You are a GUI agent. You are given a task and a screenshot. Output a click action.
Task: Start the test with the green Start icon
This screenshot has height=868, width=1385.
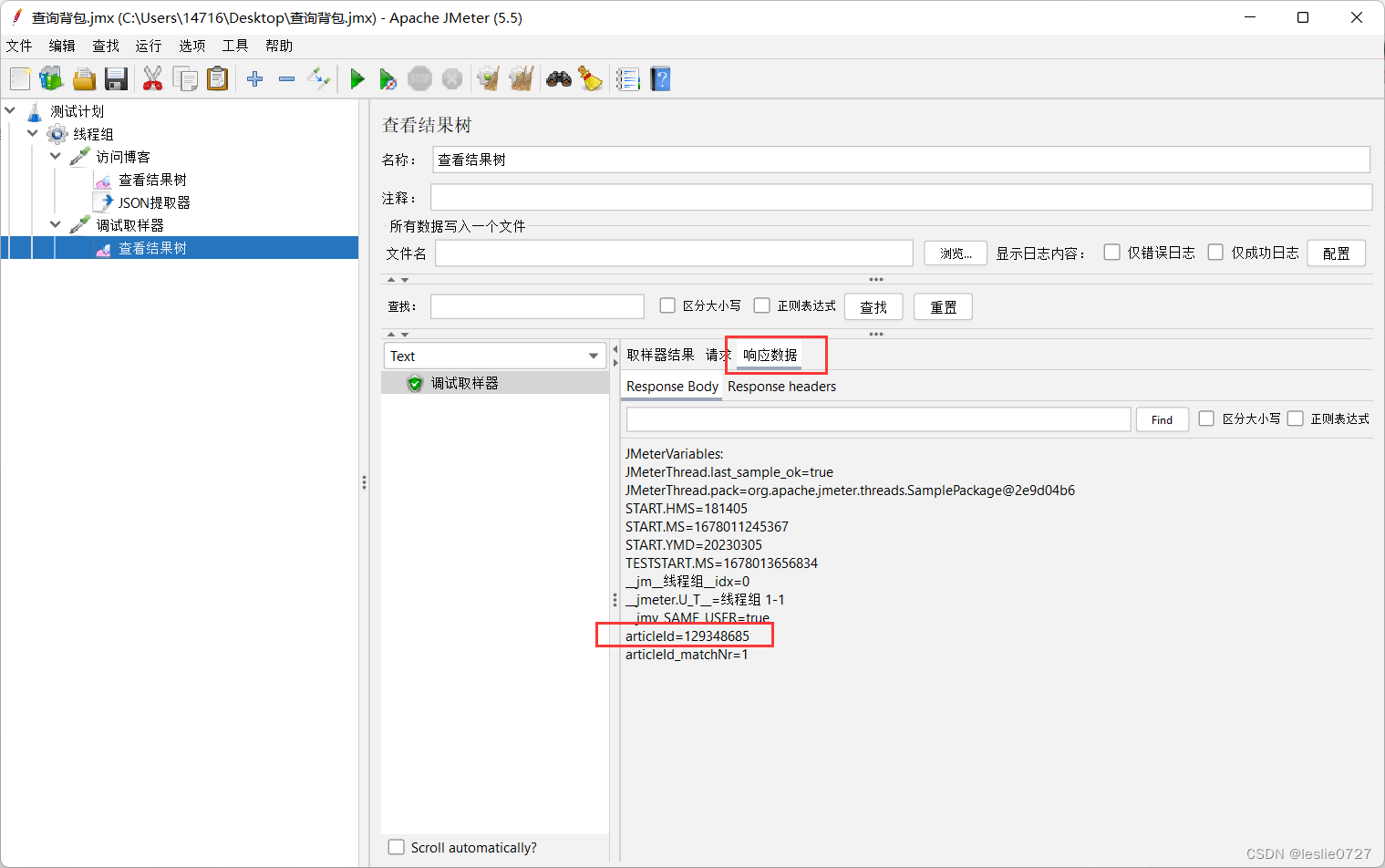357,78
